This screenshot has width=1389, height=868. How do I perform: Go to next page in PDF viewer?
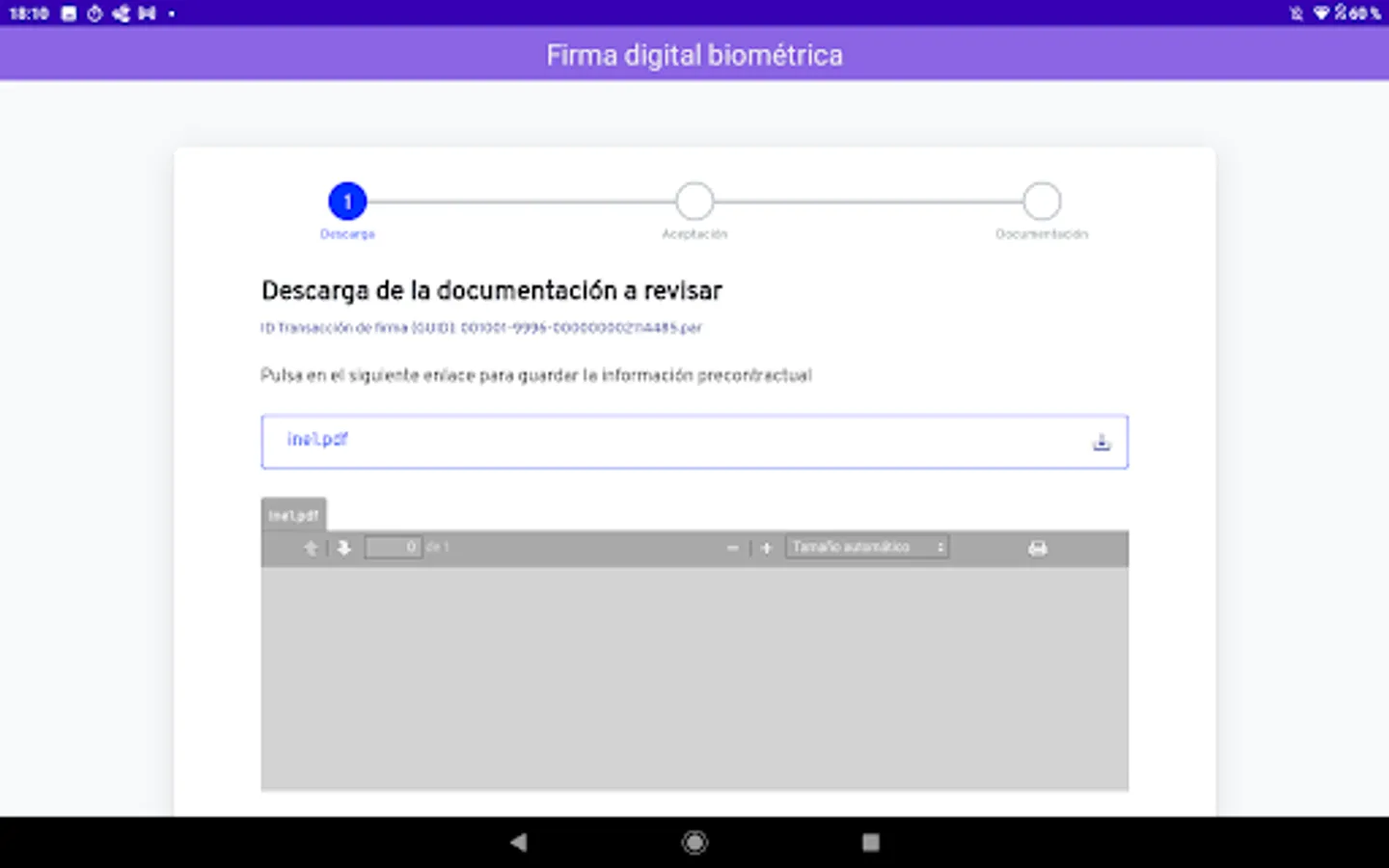click(344, 548)
